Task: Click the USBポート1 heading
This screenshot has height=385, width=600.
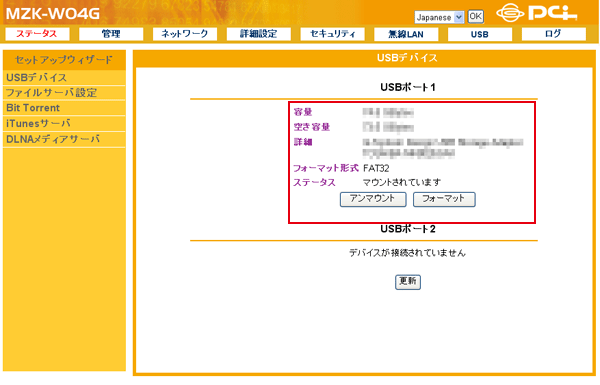Action: pyautogui.click(x=408, y=88)
